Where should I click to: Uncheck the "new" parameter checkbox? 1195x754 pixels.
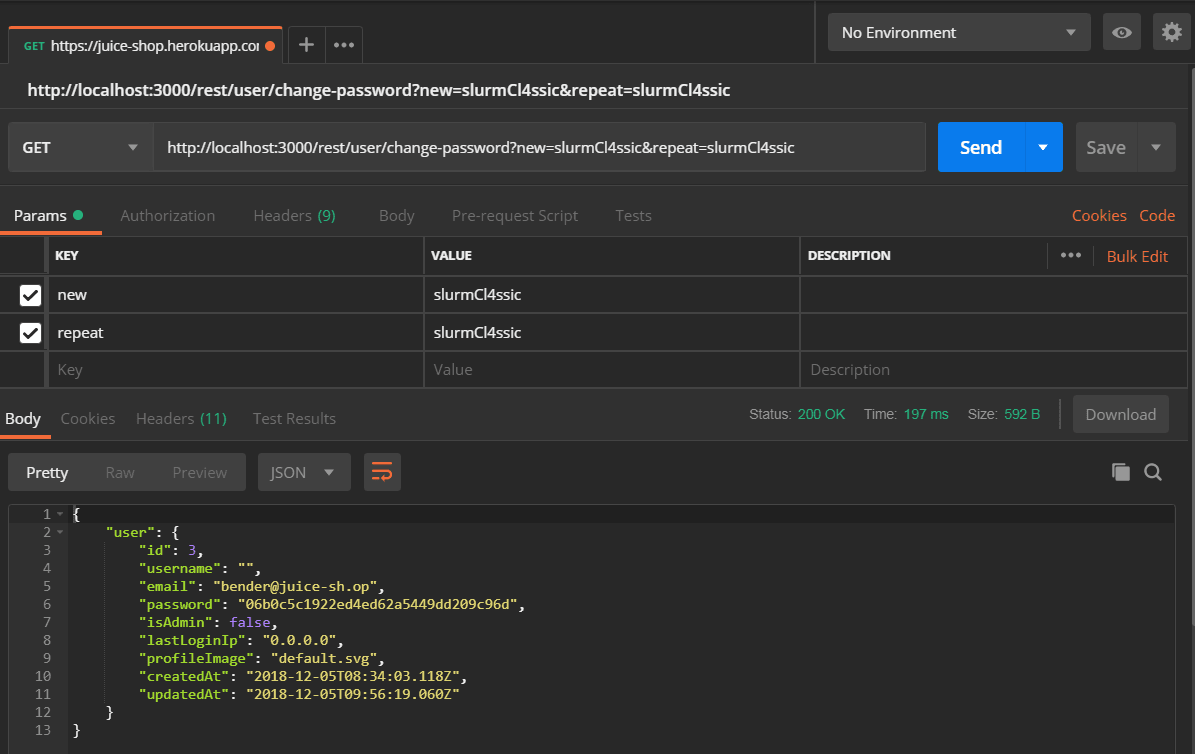(30, 295)
